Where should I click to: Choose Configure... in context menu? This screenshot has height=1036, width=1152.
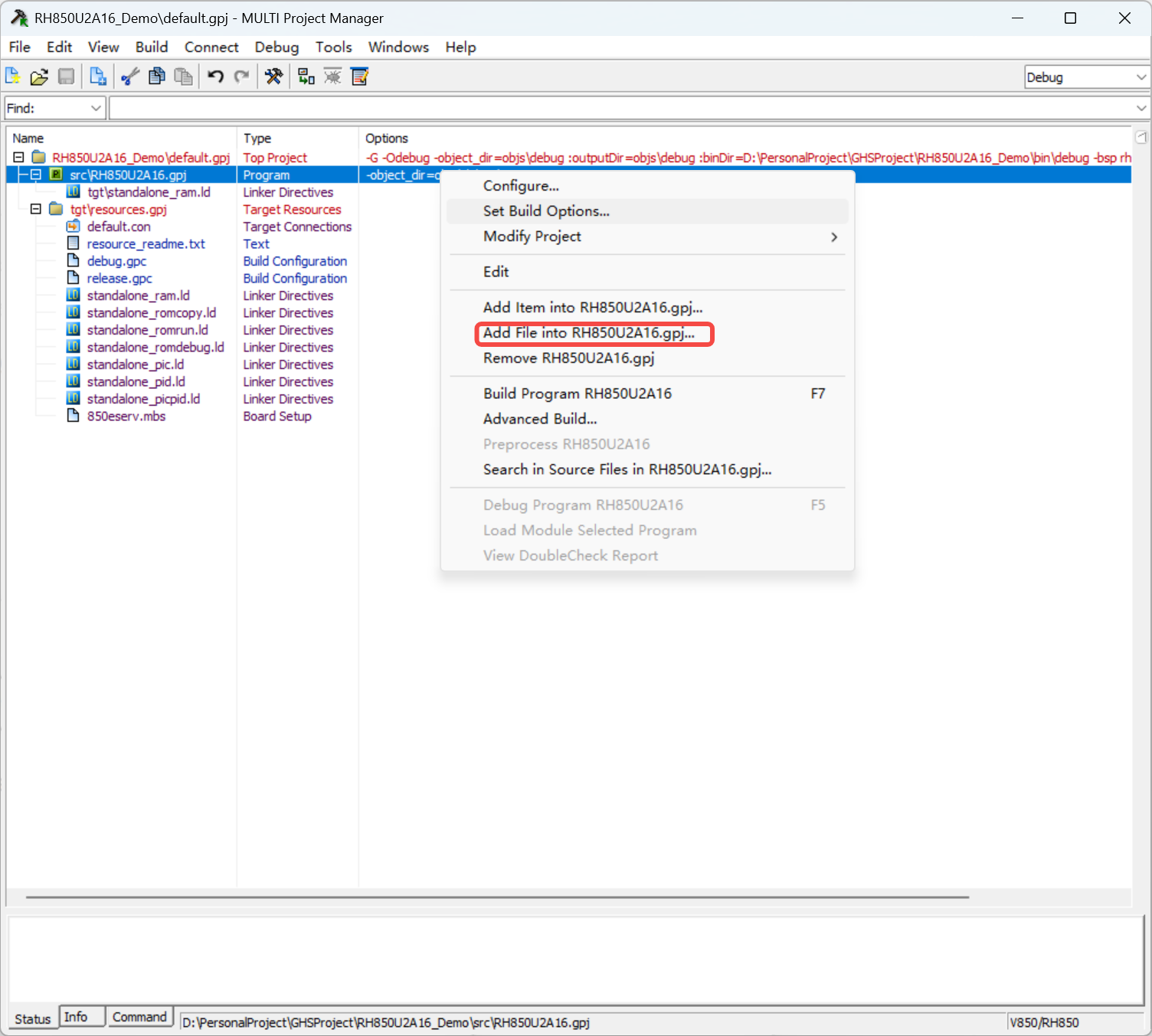coord(647,186)
